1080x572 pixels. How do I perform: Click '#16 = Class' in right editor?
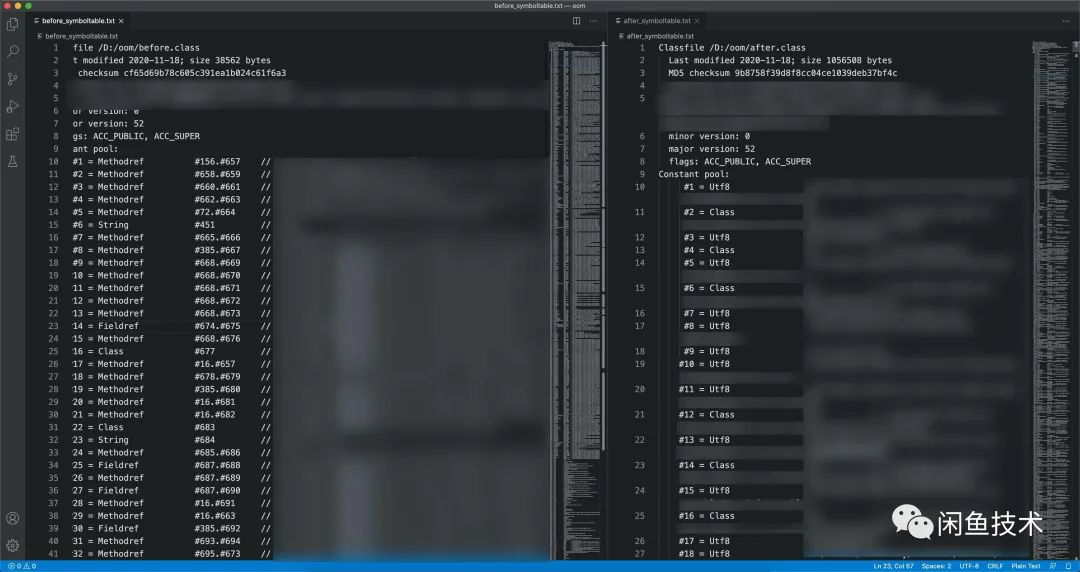(707, 516)
